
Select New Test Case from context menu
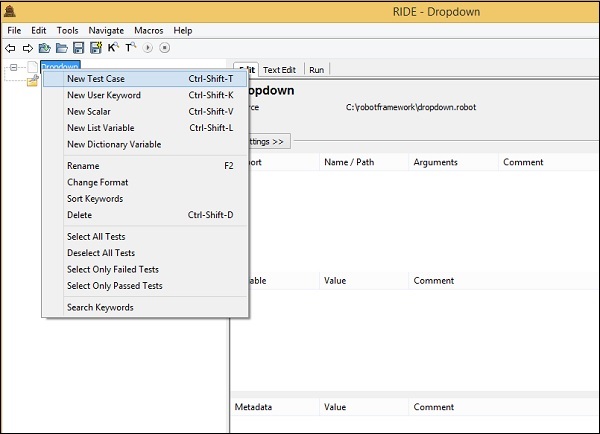[96, 79]
